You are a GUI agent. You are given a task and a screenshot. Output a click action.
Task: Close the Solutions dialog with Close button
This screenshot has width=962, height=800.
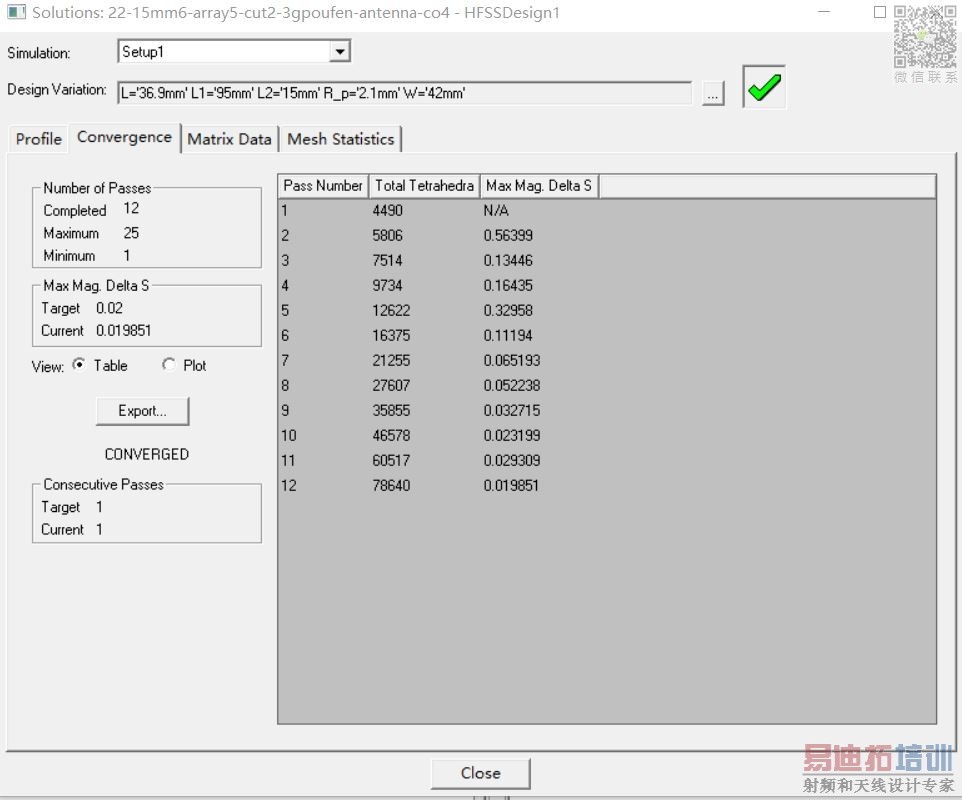click(x=480, y=773)
